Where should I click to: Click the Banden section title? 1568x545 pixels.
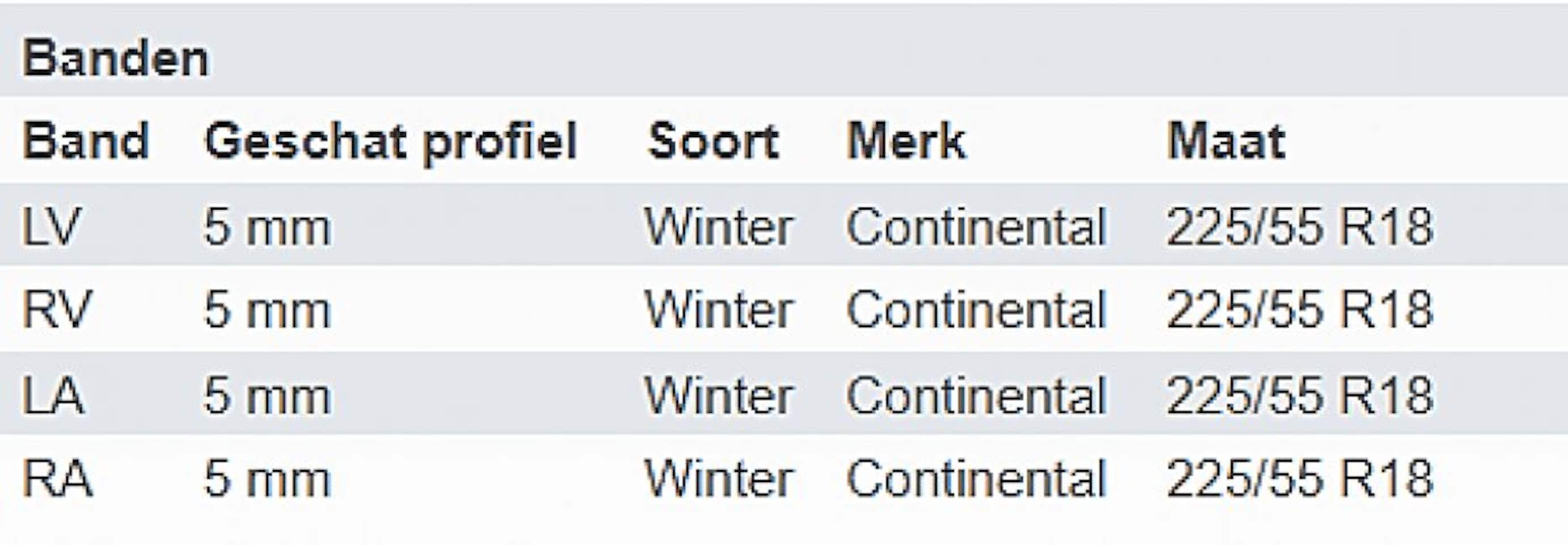pos(116,59)
